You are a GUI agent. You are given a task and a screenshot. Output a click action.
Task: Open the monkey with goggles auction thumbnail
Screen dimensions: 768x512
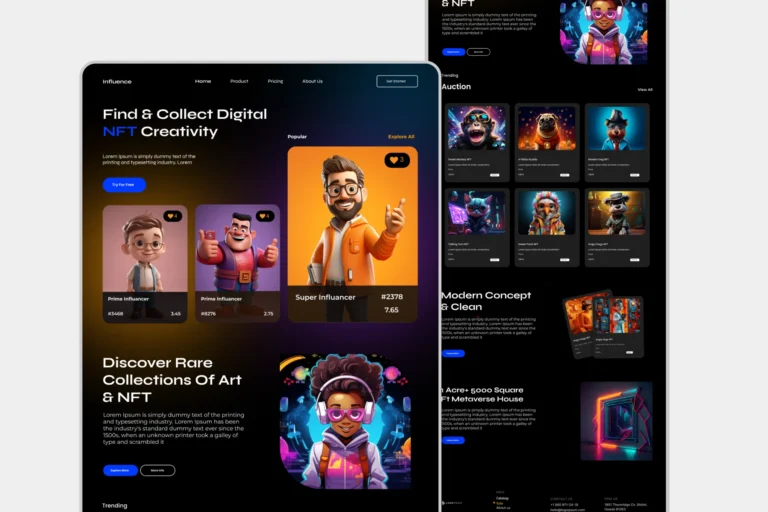(x=476, y=129)
